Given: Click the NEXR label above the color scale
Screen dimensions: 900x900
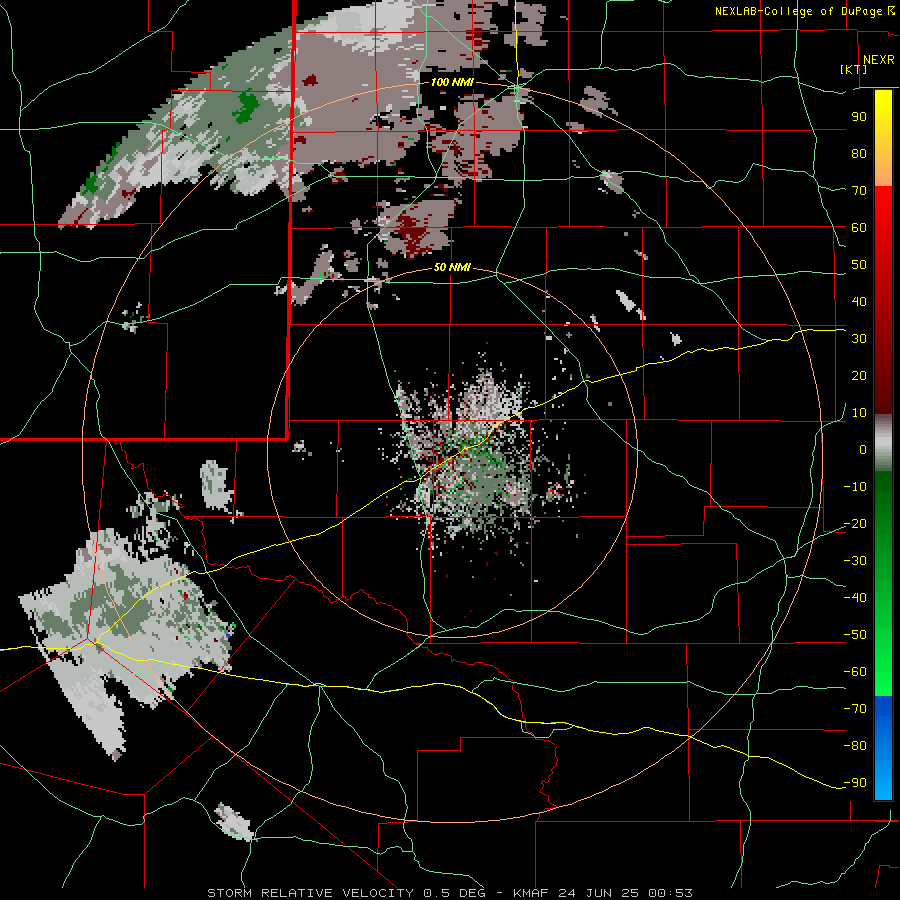Looking at the screenshot, I should pos(878,60).
